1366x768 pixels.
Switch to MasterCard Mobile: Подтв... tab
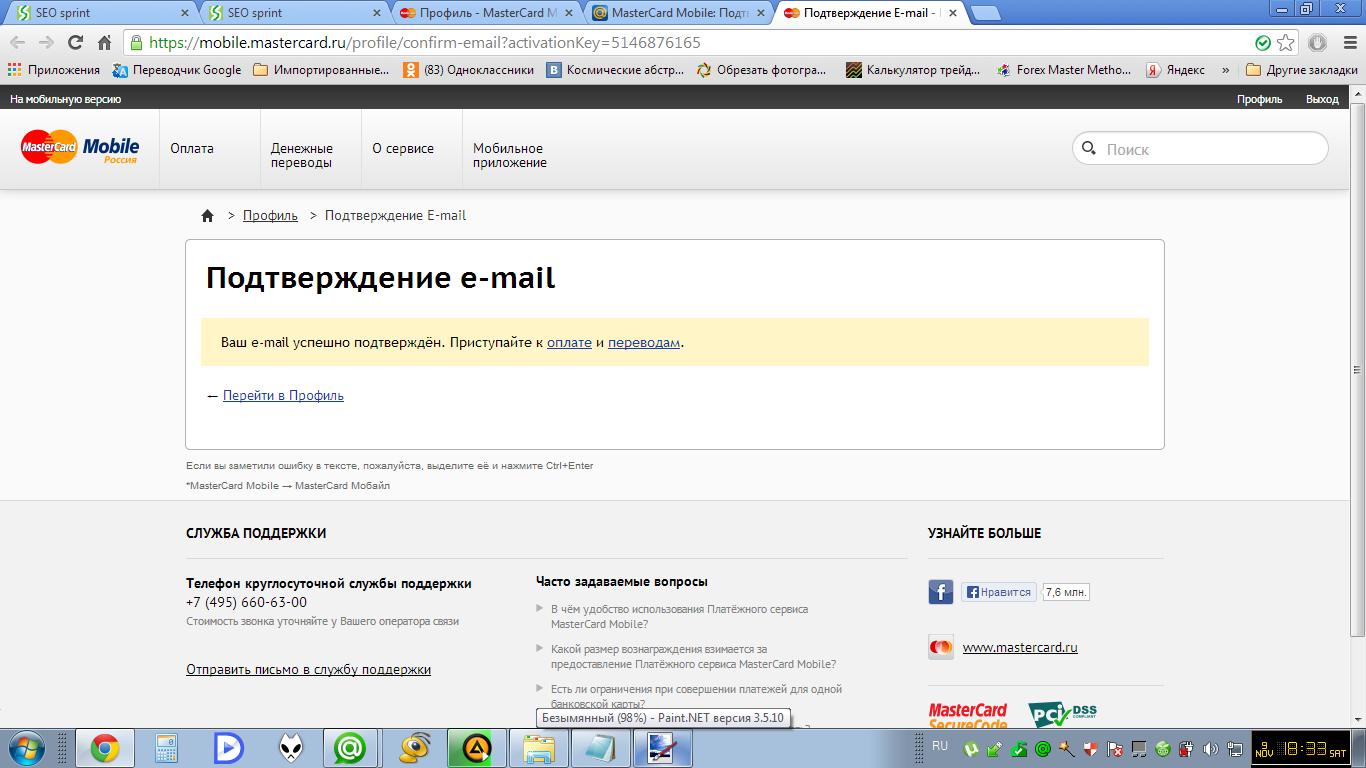[679, 13]
